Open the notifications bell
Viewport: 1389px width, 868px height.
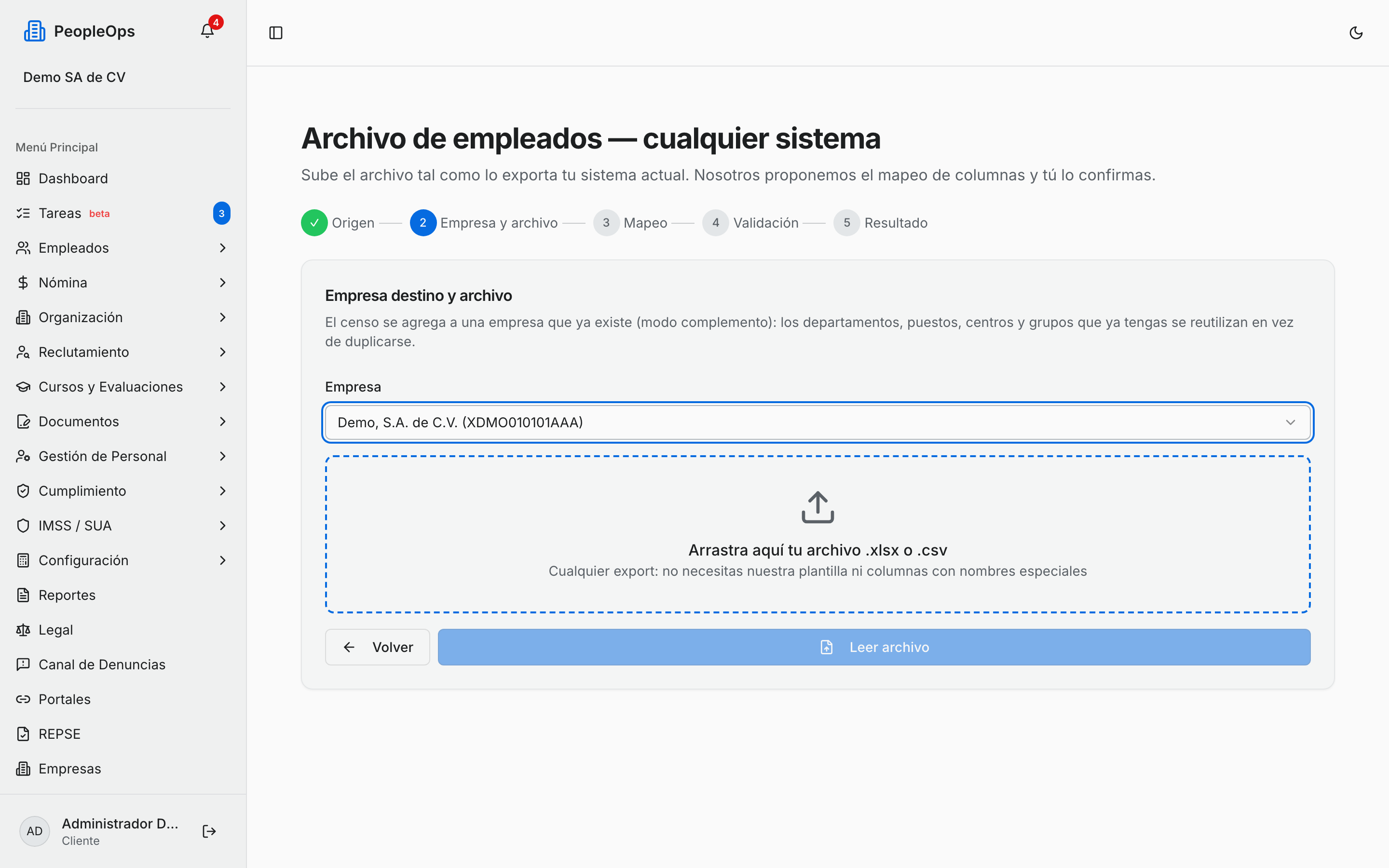(207, 31)
